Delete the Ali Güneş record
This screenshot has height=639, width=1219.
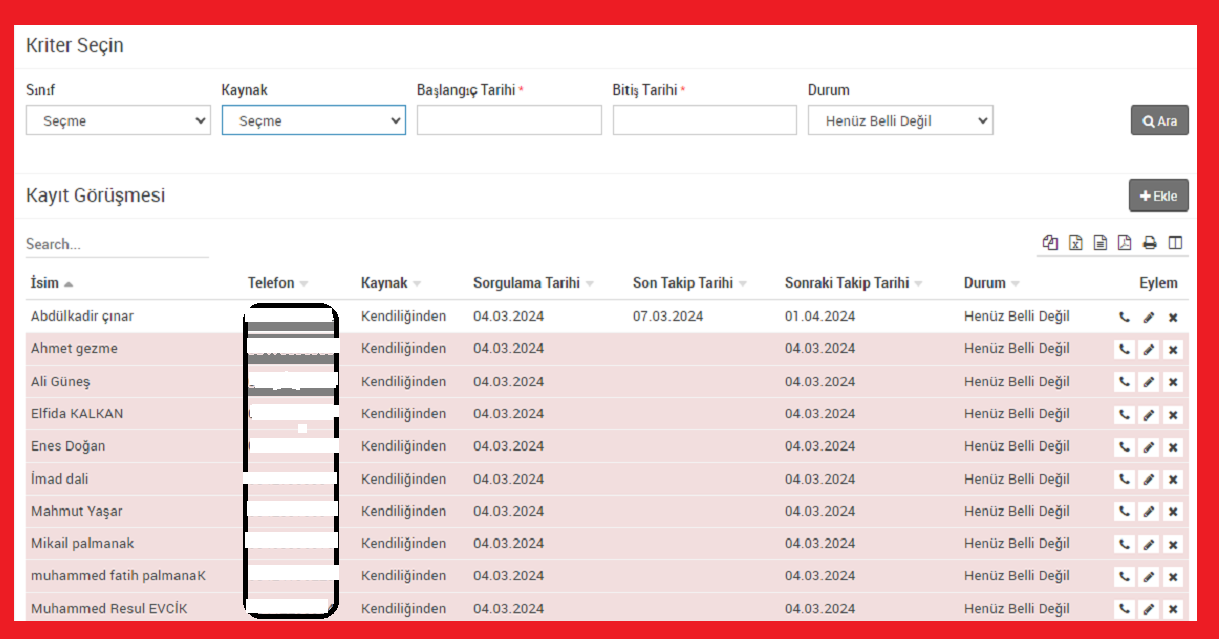tap(1173, 382)
